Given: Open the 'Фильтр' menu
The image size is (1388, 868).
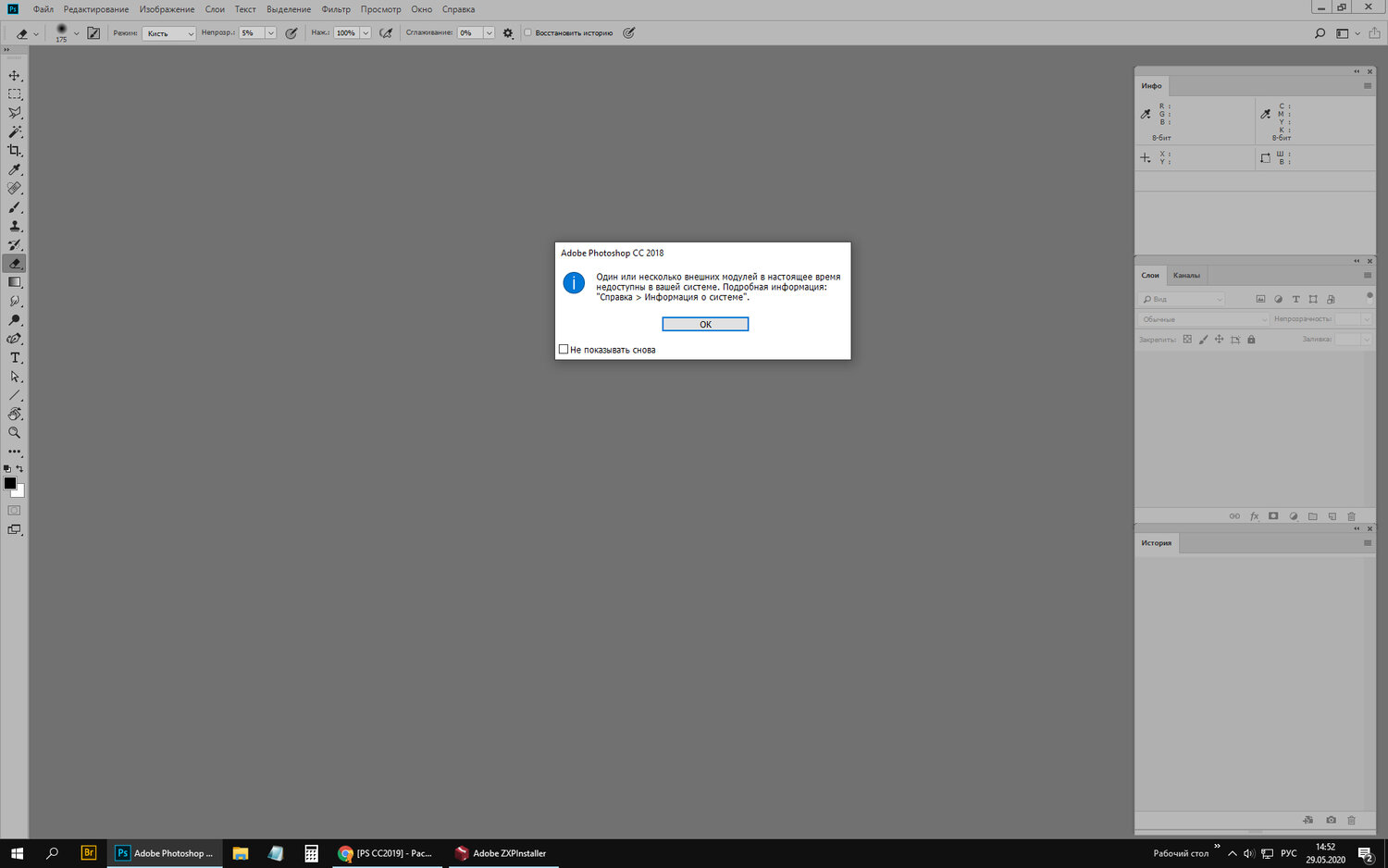Looking at the screenshot, I should (336, 9).
